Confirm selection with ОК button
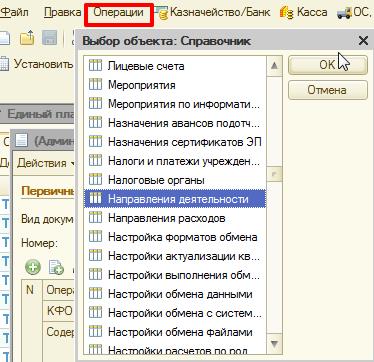This screenshot has height=362, width=374. click(x=328, y=65)
